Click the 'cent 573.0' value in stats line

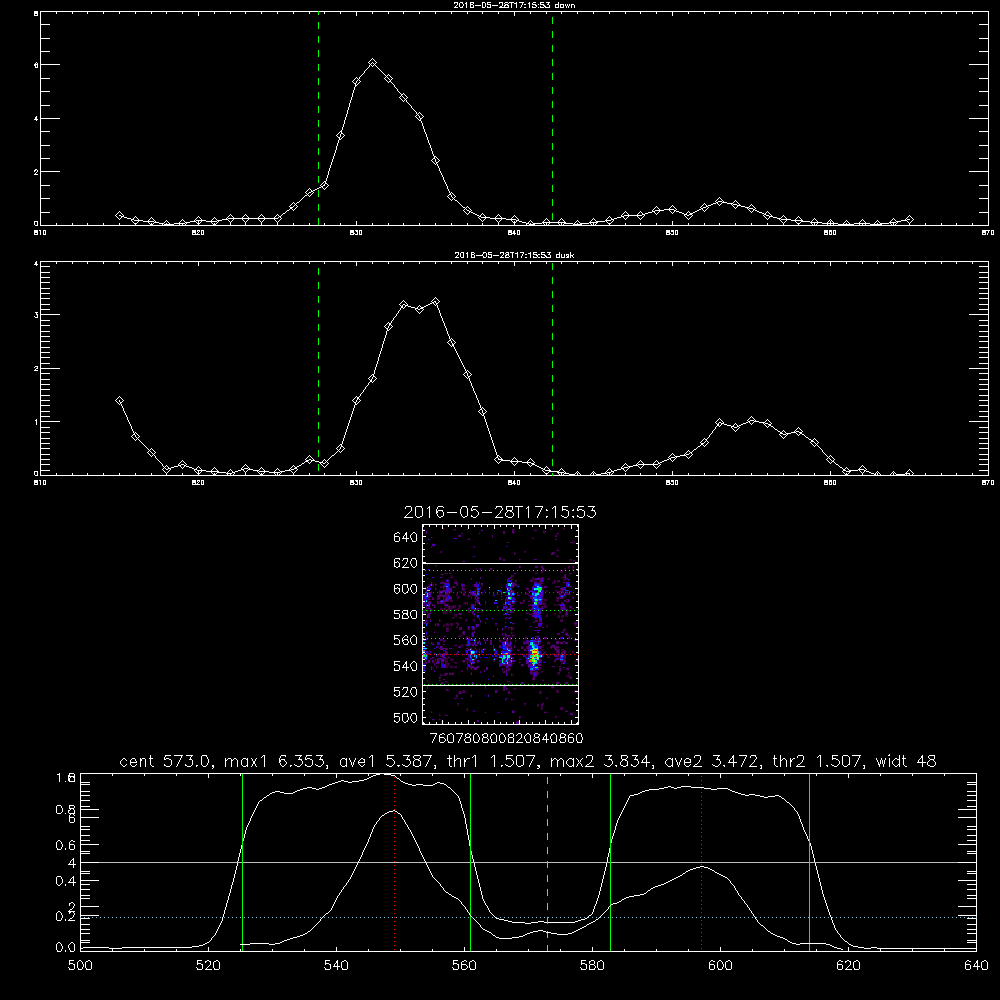pos(166,761)
